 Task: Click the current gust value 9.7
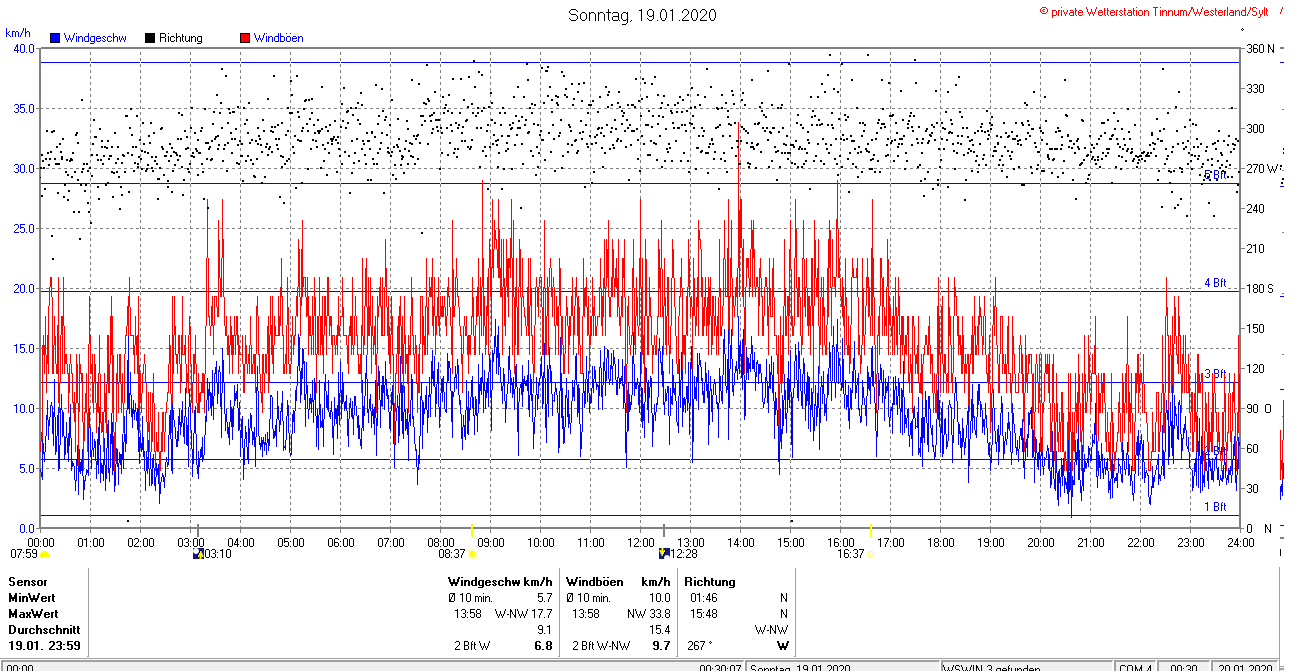pos(662,646)
